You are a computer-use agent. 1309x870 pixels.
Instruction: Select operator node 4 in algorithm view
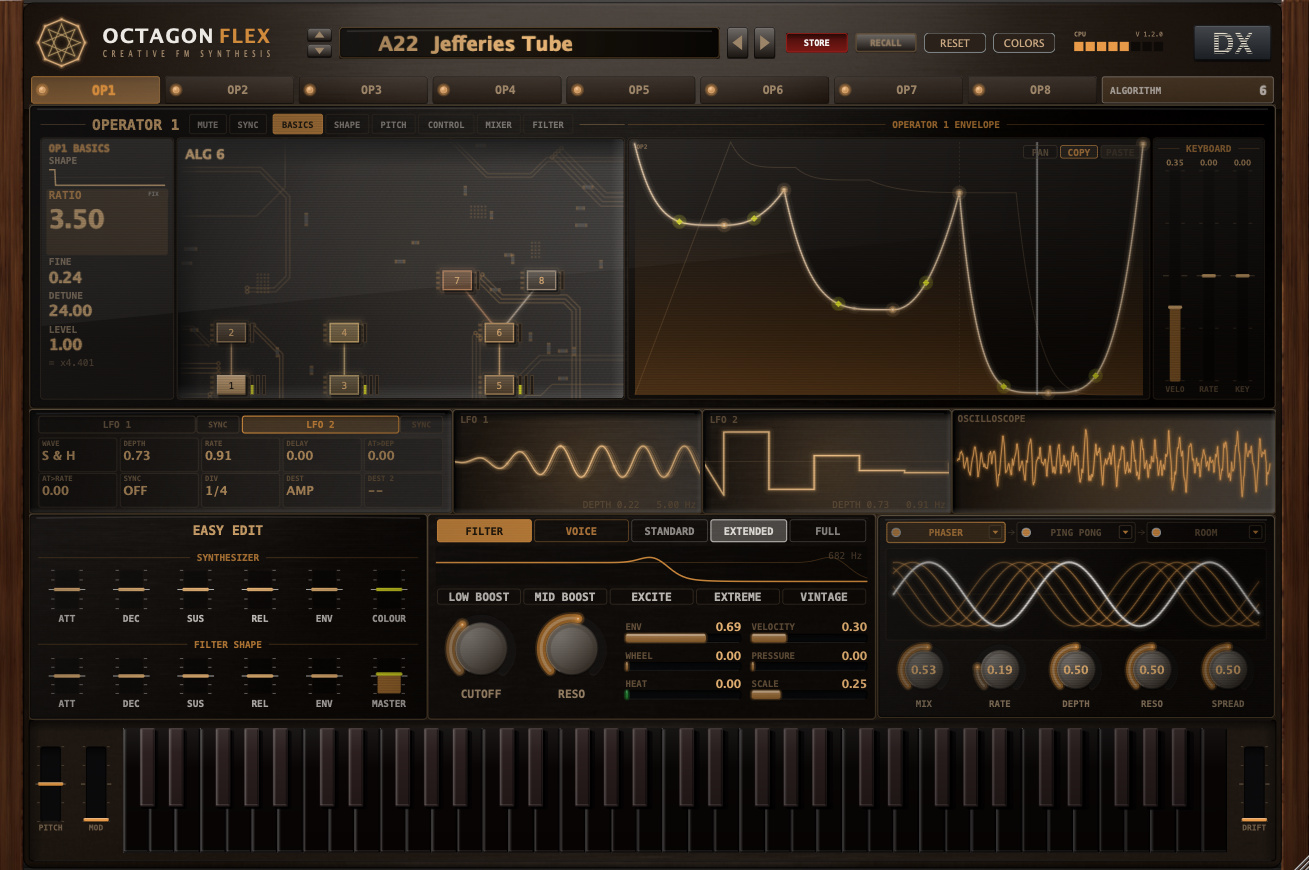coord(344,332)
